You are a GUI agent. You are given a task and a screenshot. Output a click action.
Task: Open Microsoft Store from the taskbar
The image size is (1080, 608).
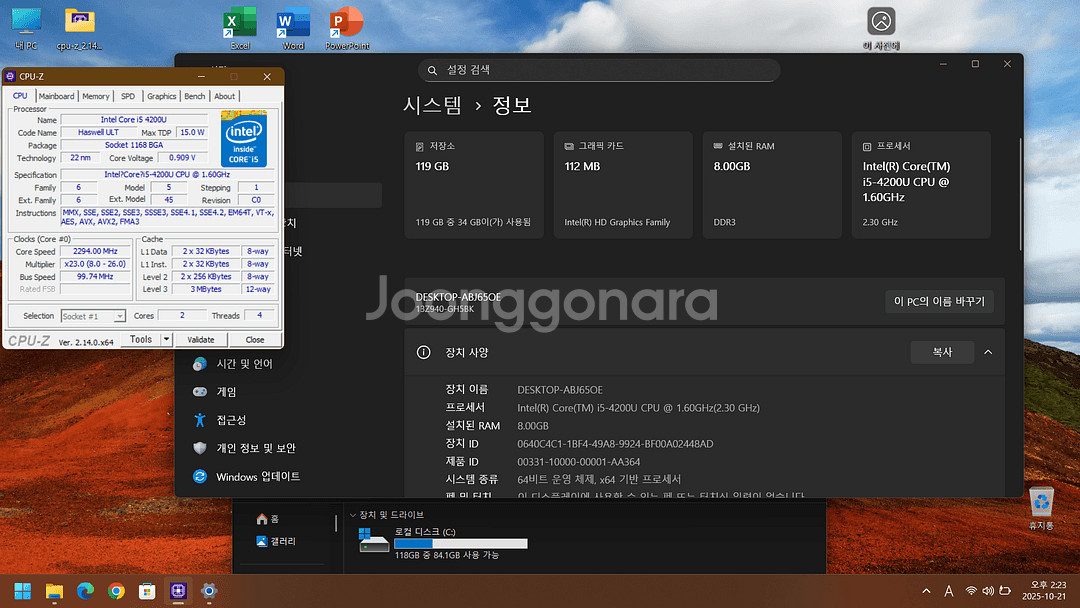147,590
